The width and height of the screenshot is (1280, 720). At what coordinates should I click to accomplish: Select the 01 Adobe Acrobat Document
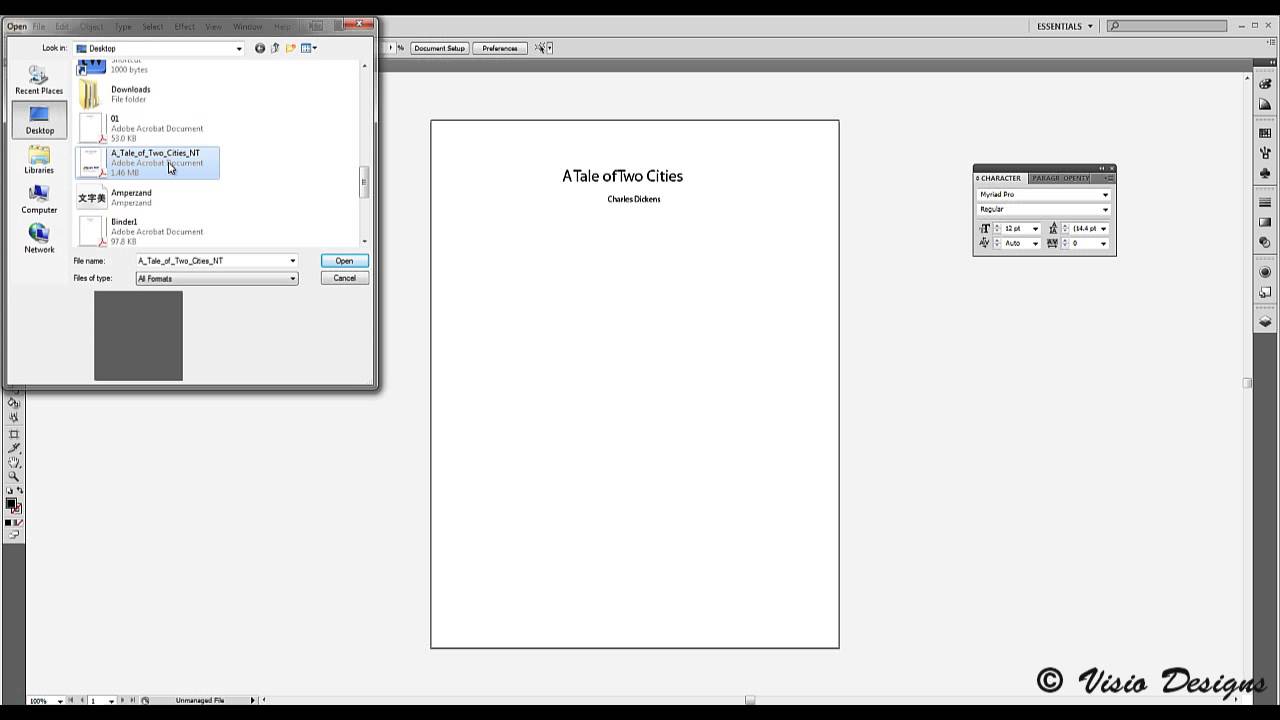[x=148, y=128]
